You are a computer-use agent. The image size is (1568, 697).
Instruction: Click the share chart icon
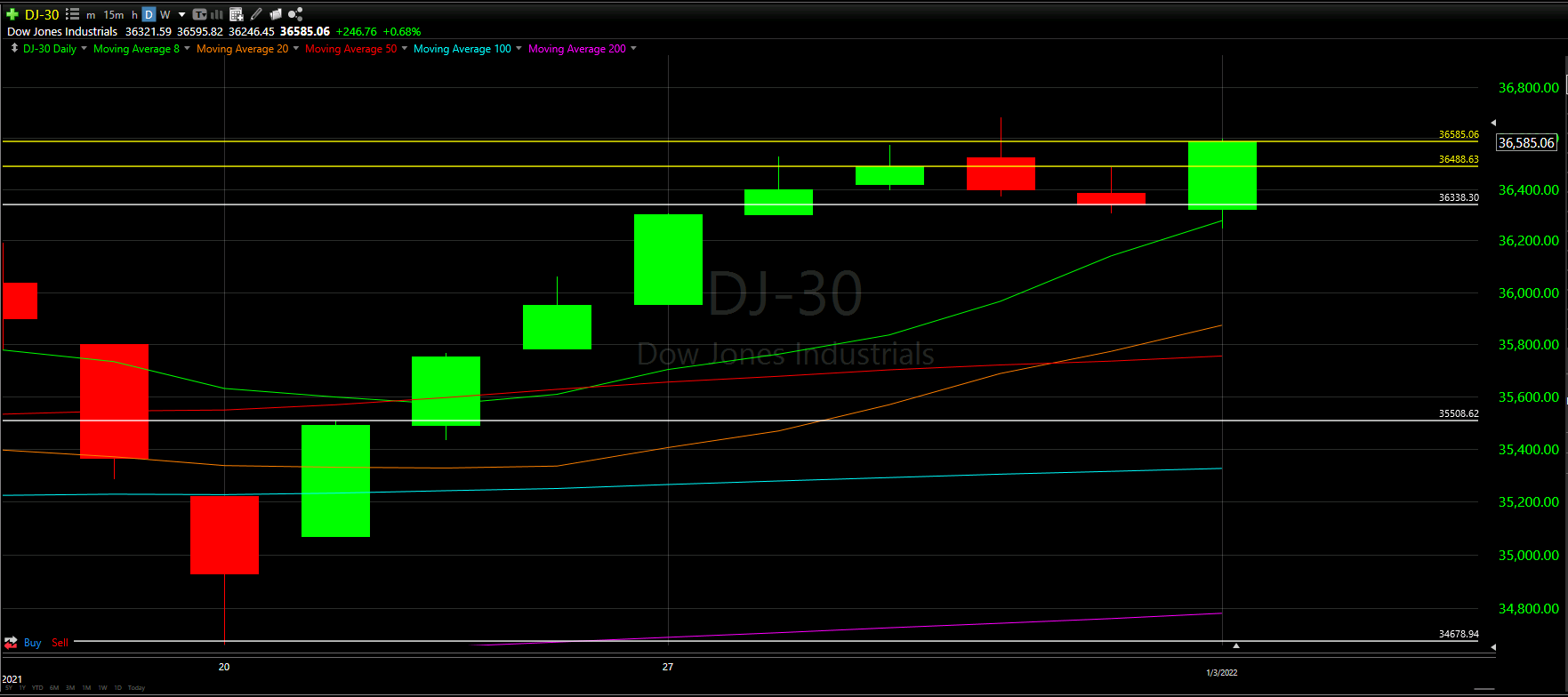click(295, 14)
